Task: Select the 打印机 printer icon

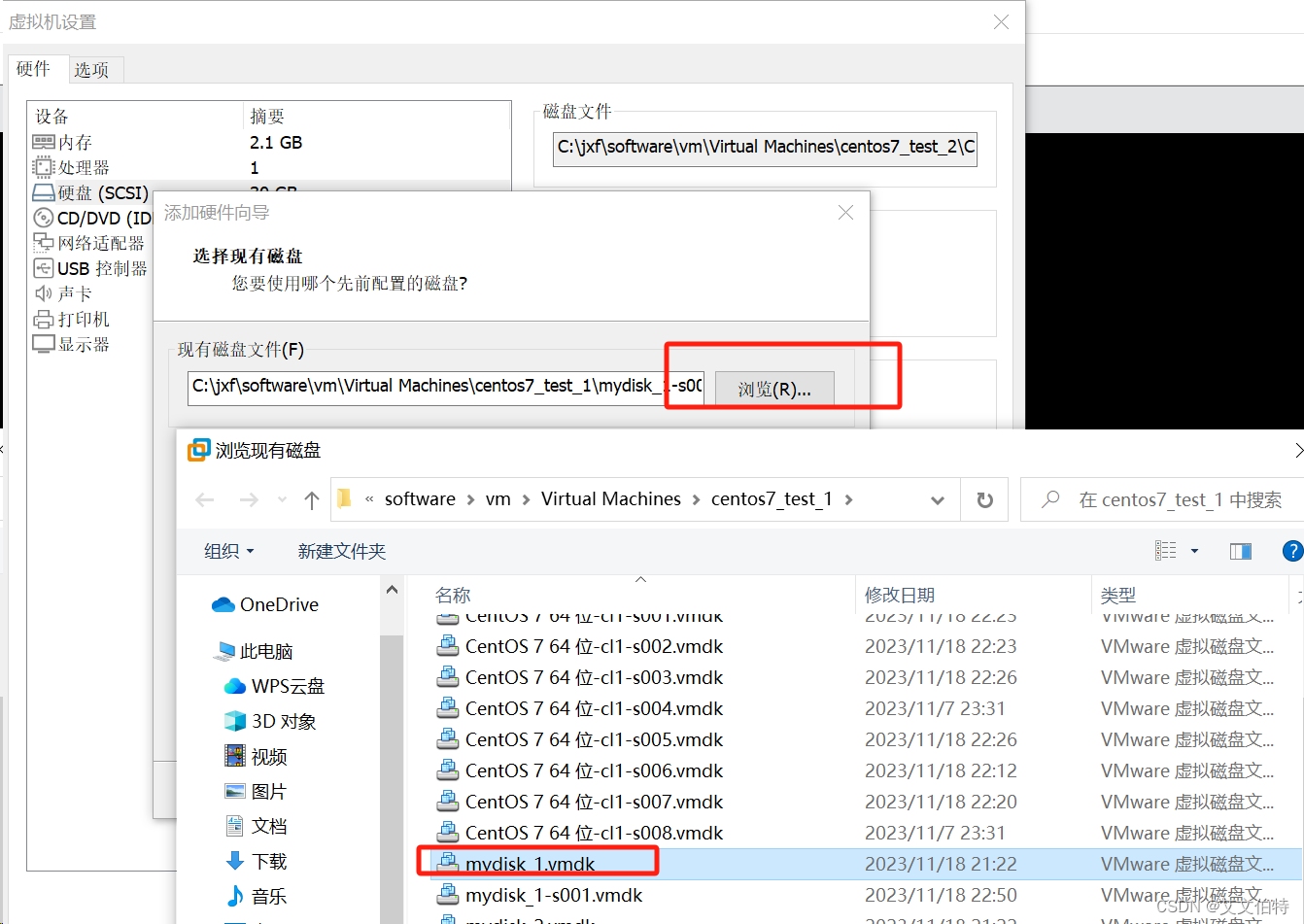Action: coord(44,319)
